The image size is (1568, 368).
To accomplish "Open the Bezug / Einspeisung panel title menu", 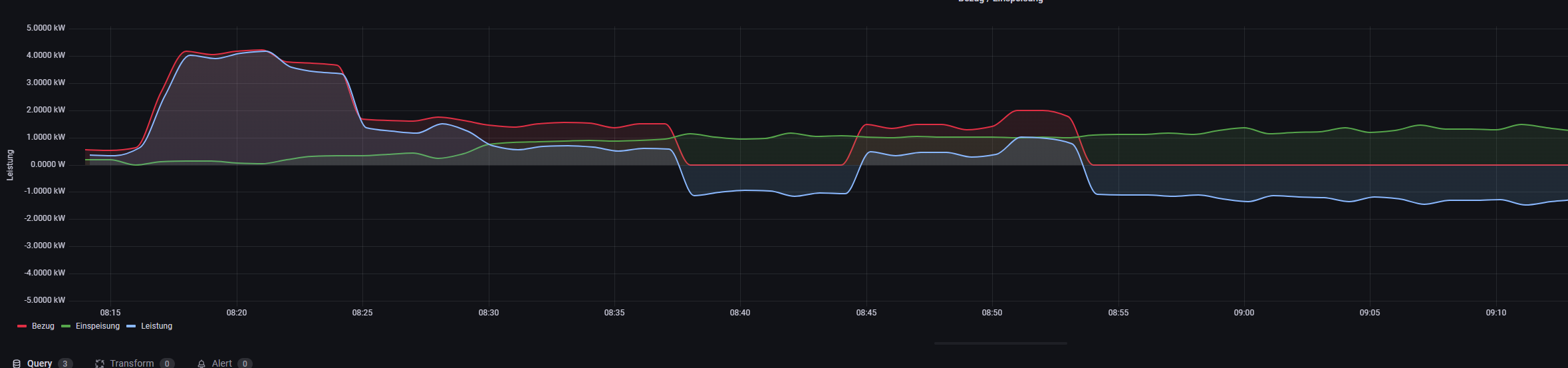I will click(1000, 1).
